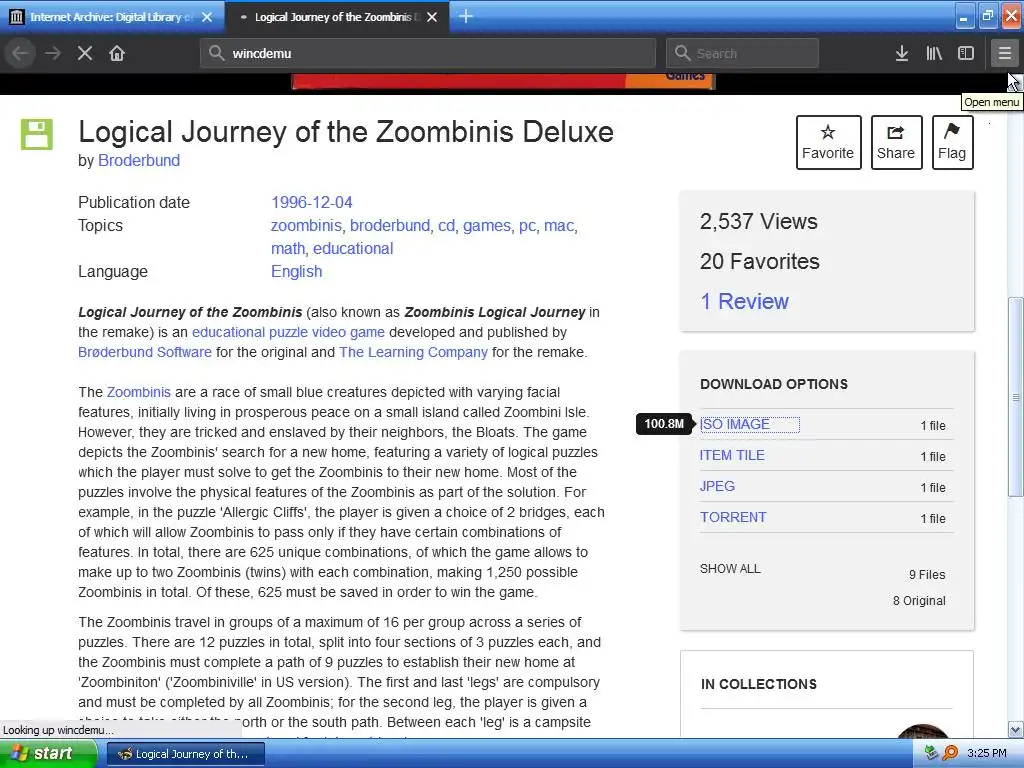Toggle the sidebar icon in toolbar

[x=966, y=53]
